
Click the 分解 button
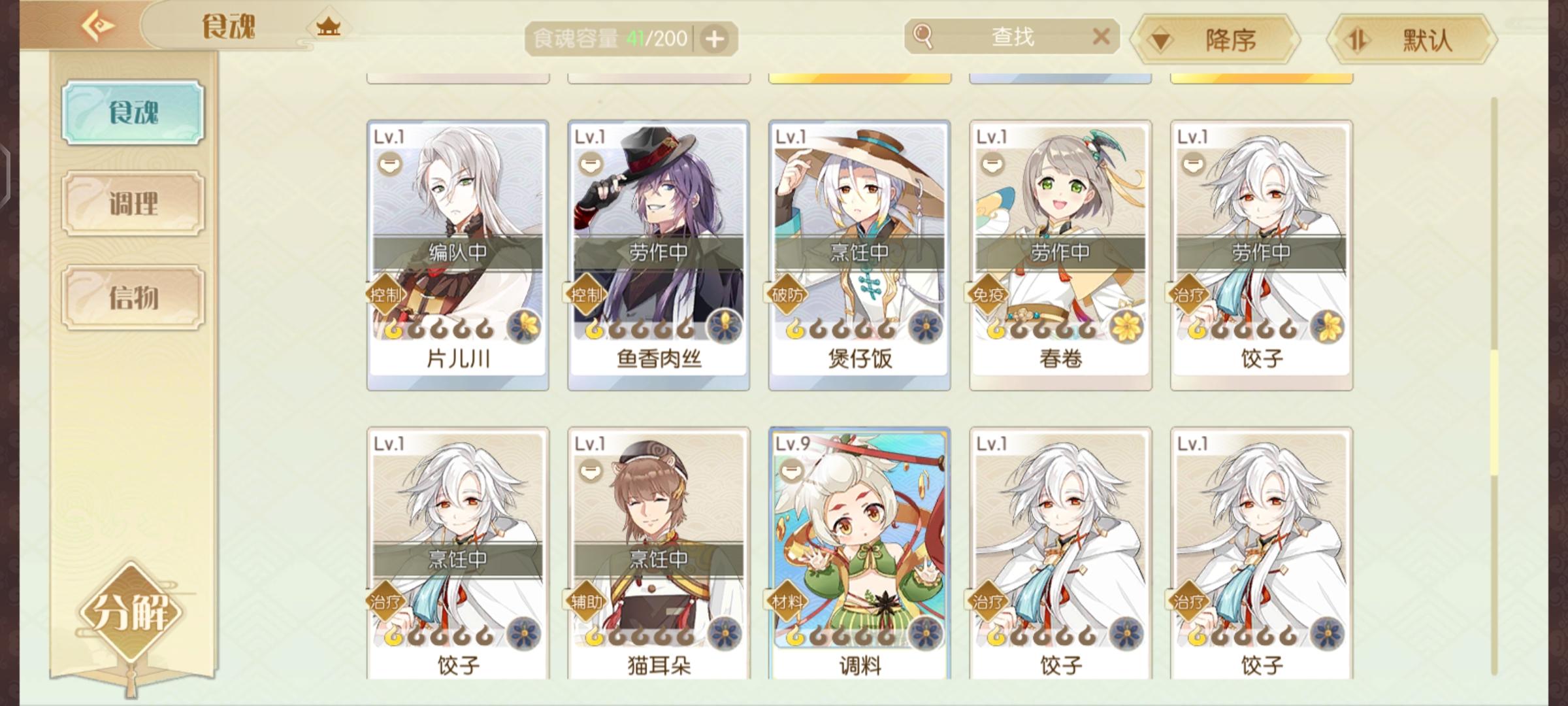[131, 612]
